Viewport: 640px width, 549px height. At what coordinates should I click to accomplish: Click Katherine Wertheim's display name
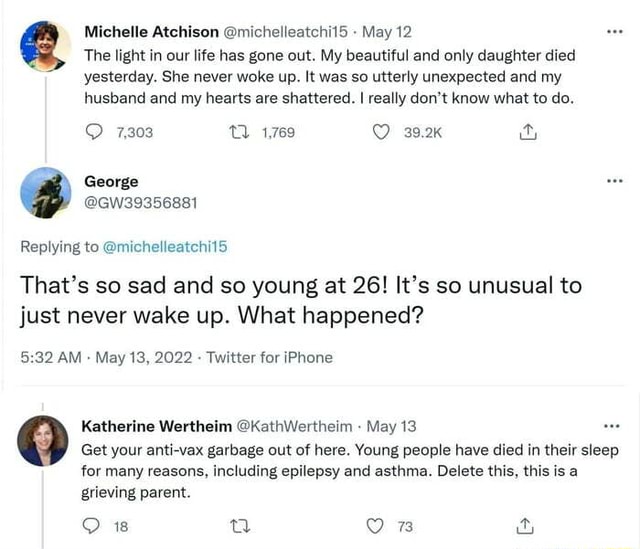click(x=156, y=426)
